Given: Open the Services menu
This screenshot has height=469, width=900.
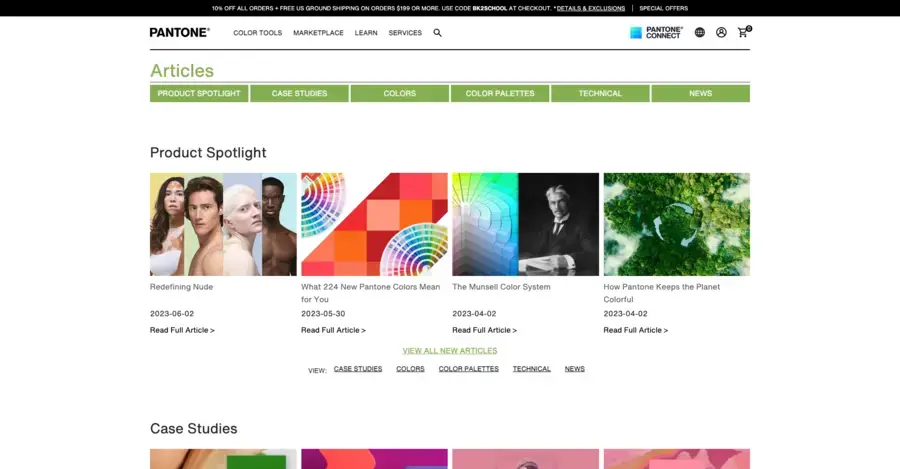Looking at the screenshot, I should [x=405, y=33].
